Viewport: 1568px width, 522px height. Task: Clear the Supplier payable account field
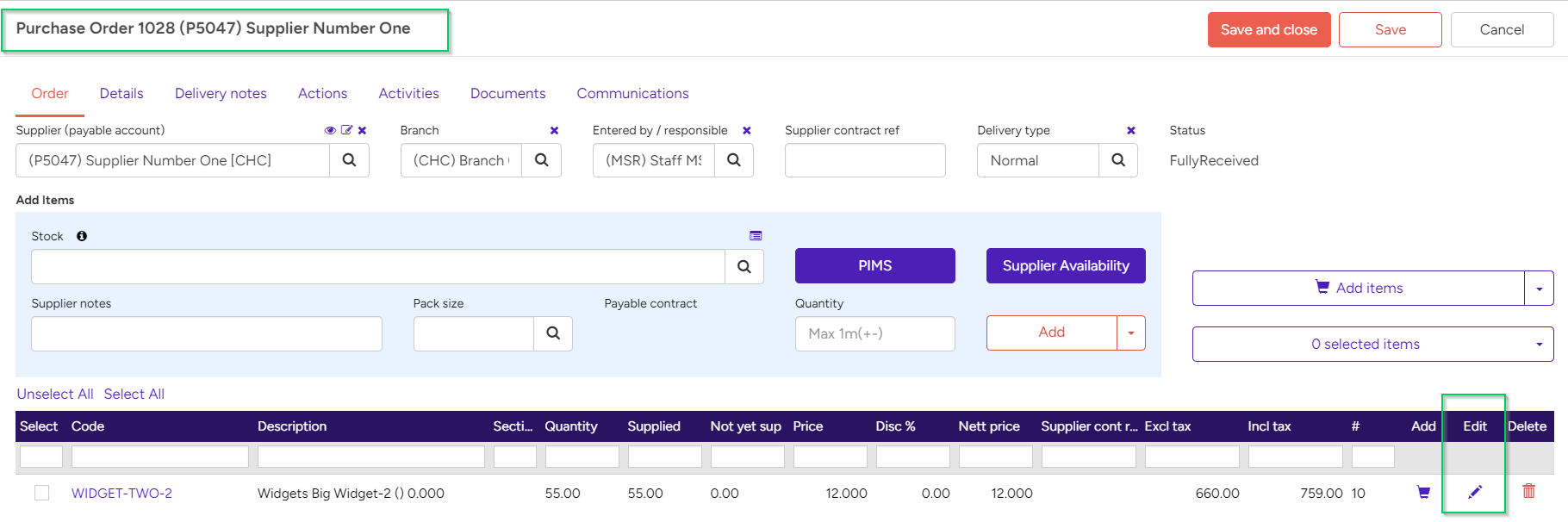tap(362, 131)
